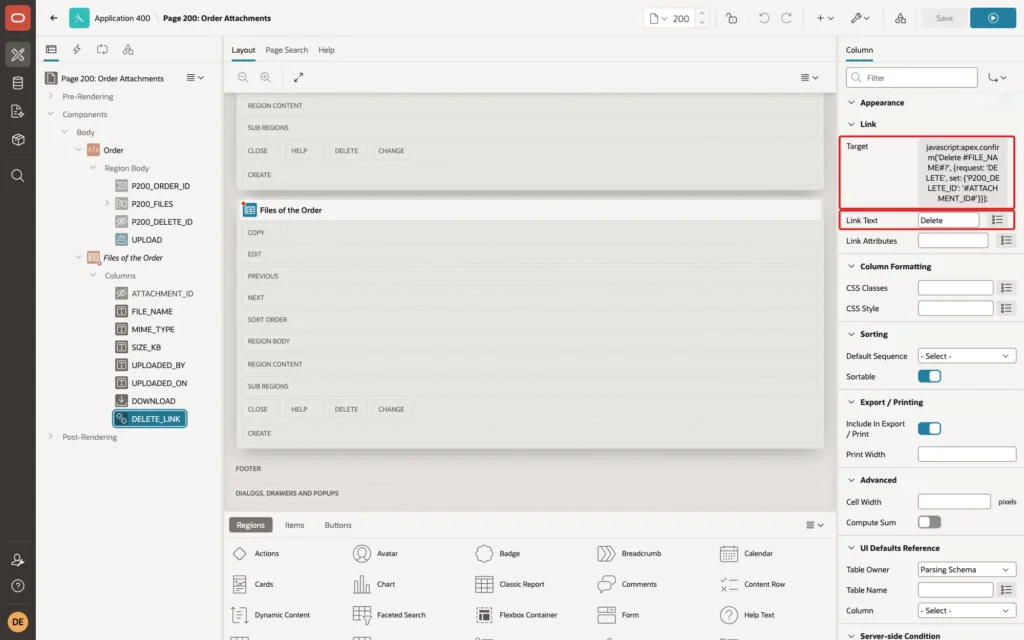
Task: Zoom in the layout view
Action: tap(266, 77)
